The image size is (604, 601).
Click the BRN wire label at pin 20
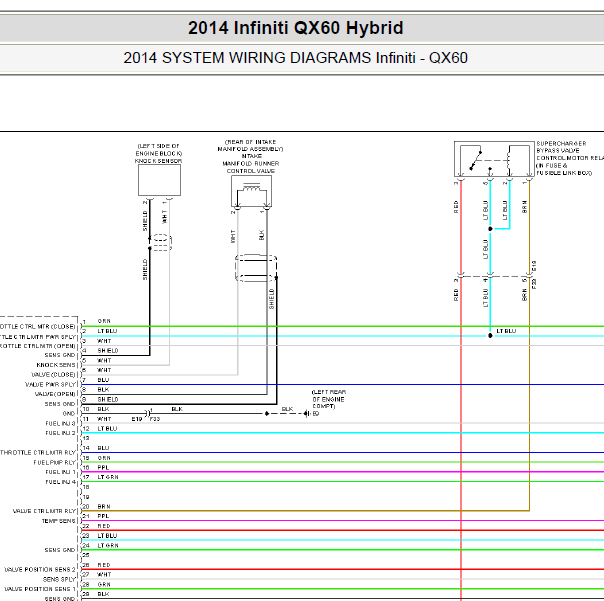[104, 507]
